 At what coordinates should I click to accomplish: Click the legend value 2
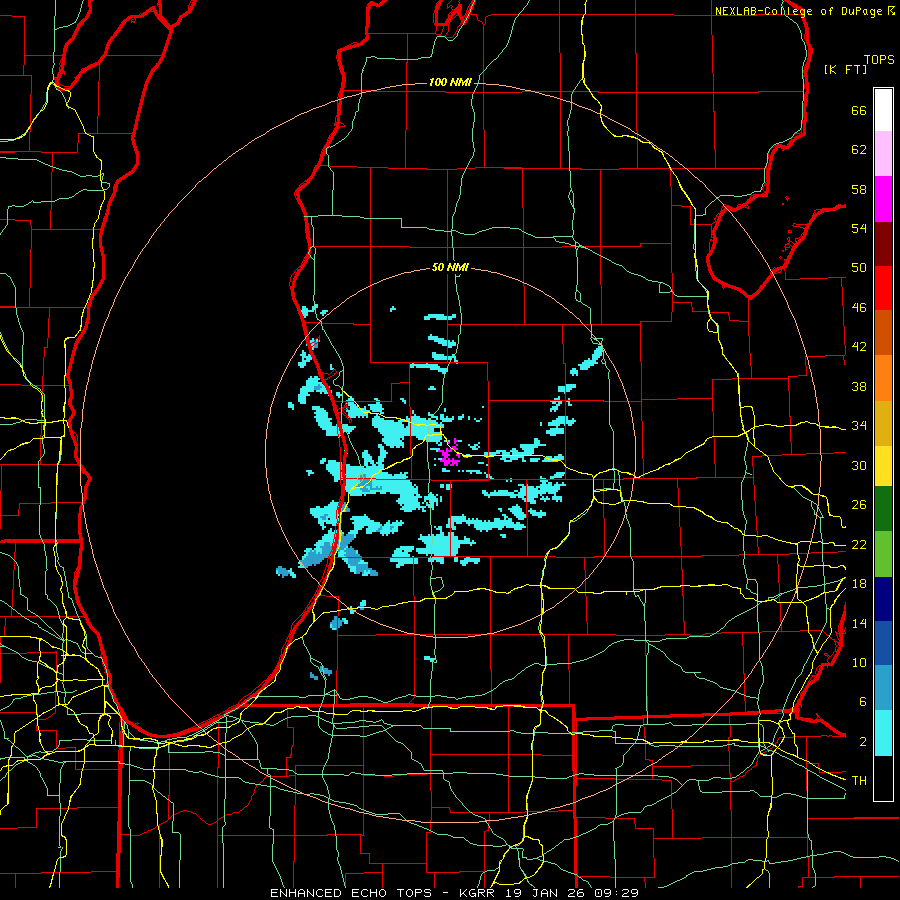pos(863,742)
